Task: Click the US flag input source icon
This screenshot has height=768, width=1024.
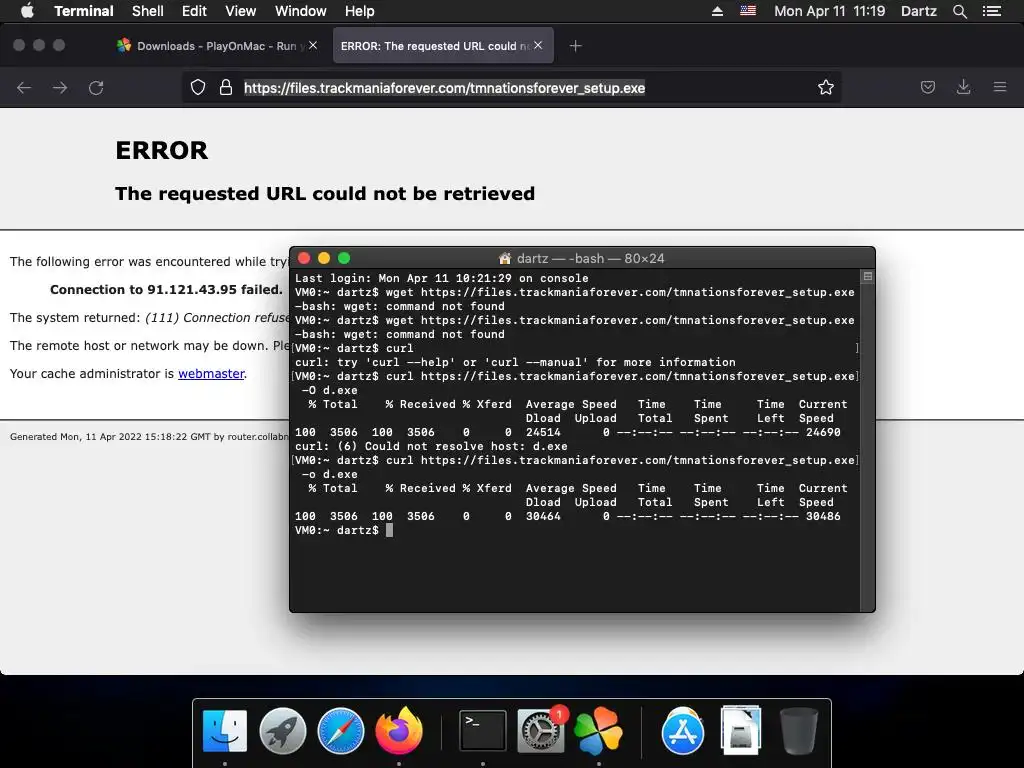Action: 748,11
